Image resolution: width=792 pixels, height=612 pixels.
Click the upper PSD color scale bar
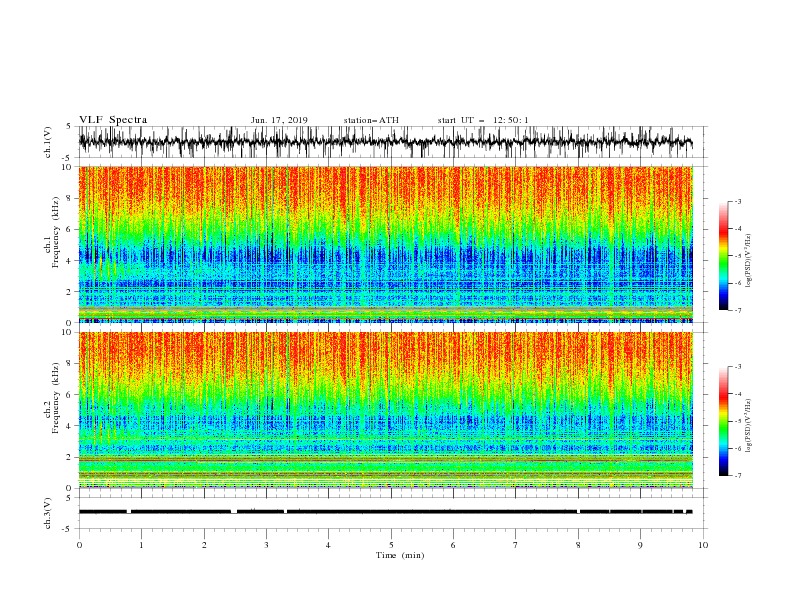coord(723,256)
